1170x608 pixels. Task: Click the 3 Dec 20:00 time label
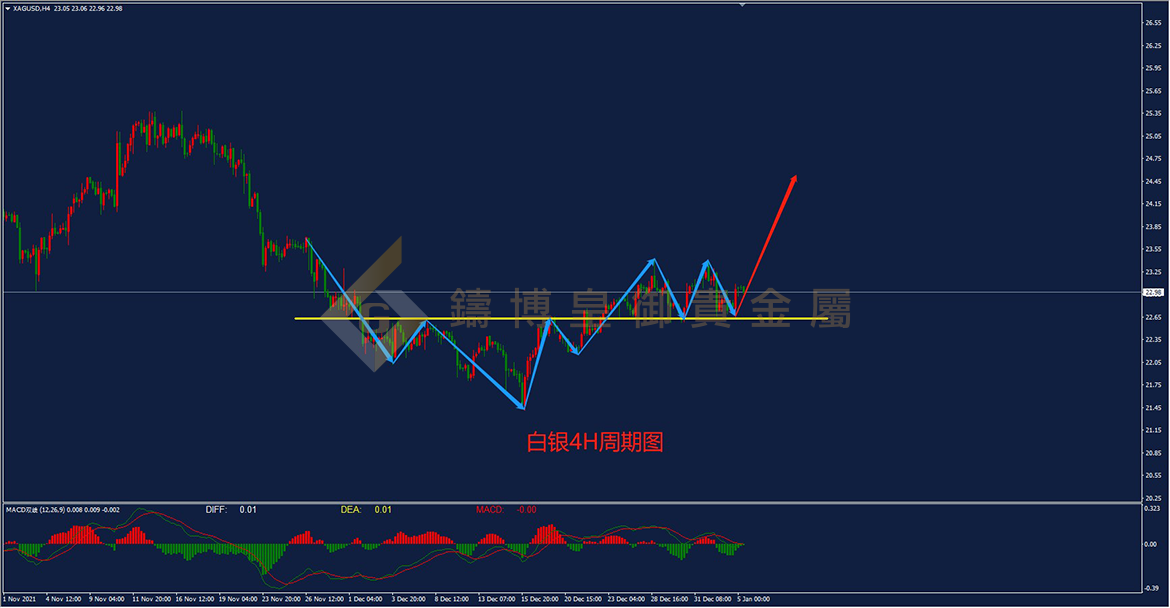pyautogui.click(x=408, y=599)
